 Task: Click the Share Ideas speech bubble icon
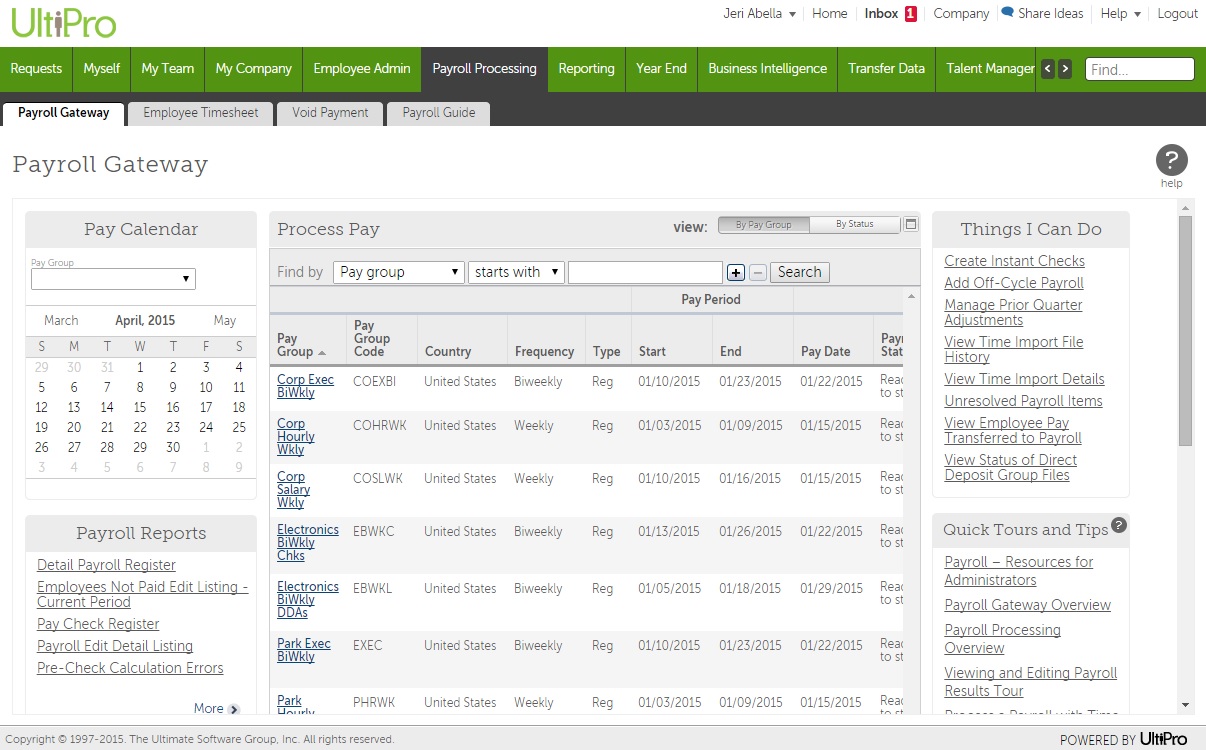(x=1007, y=13)
